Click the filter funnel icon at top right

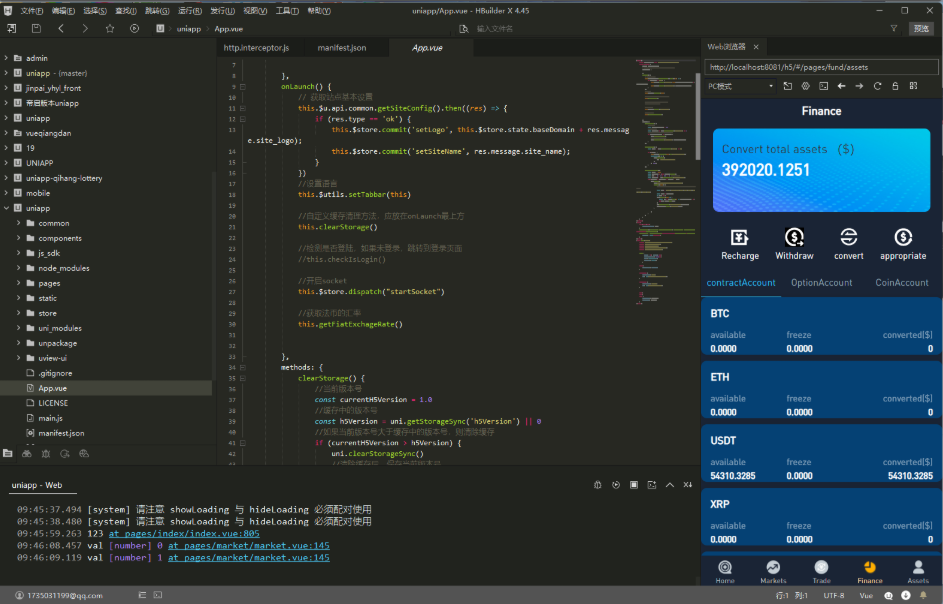click(894, 28)
